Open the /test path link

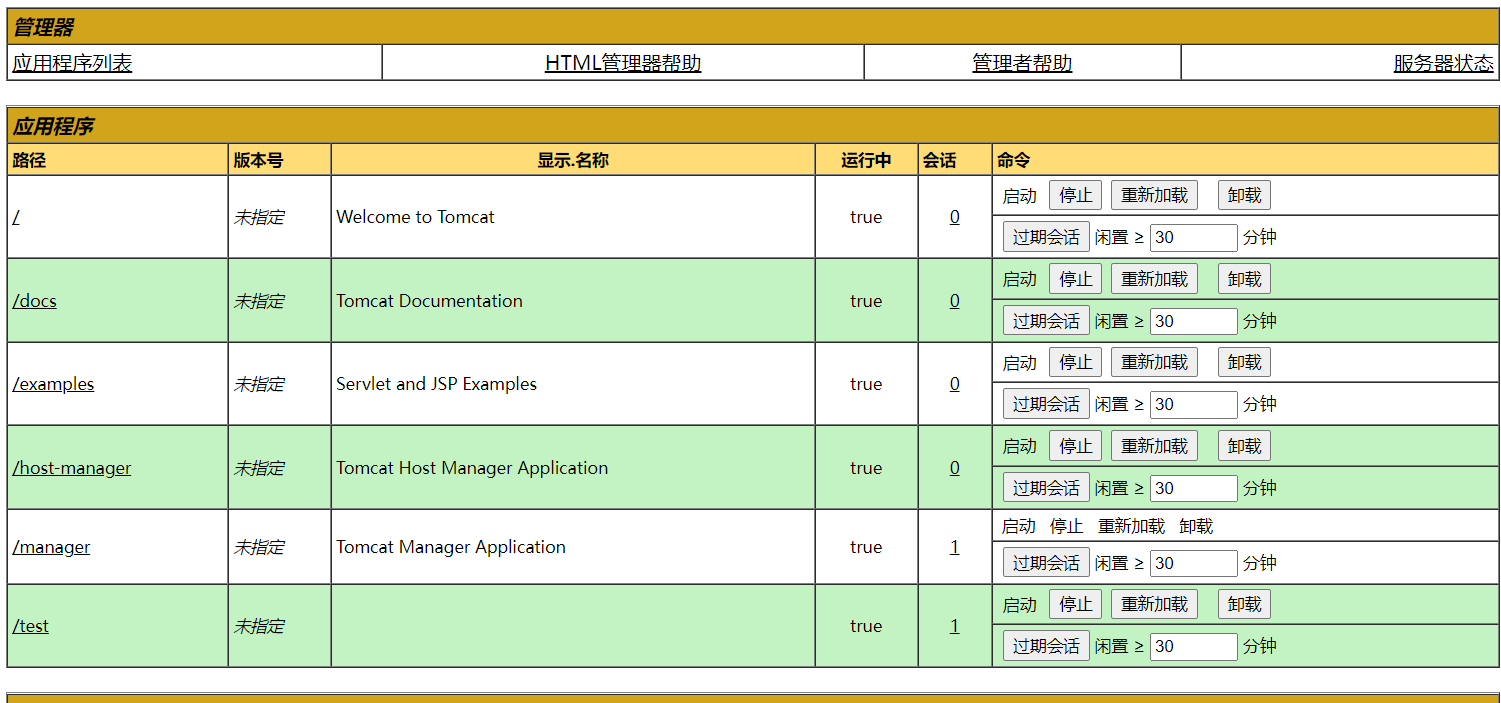click(x=31, y=626)
